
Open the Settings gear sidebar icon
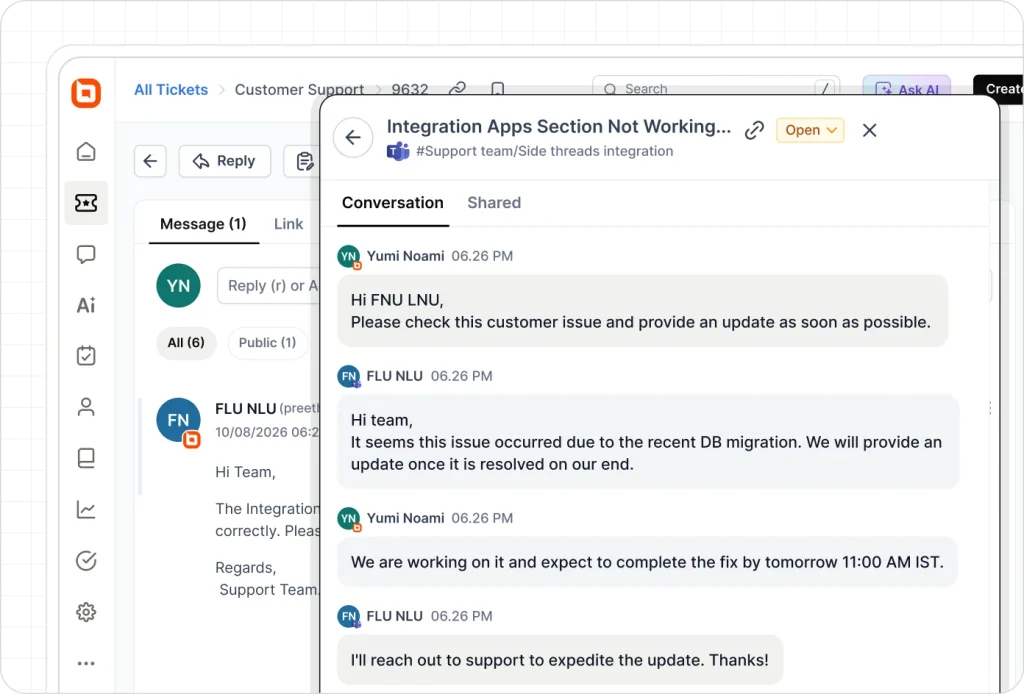(x=86, y=612)
